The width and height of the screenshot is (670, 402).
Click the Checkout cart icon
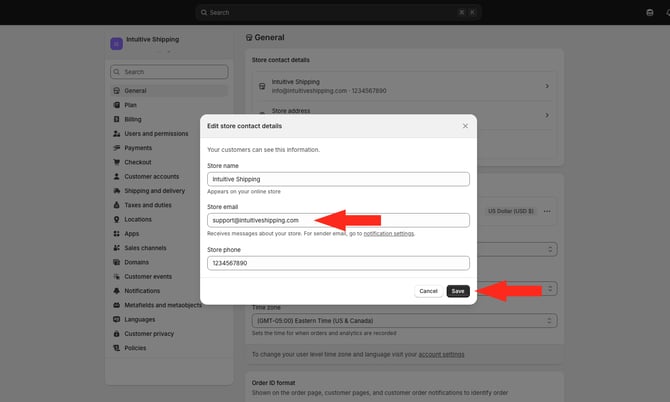click(117, 162)
